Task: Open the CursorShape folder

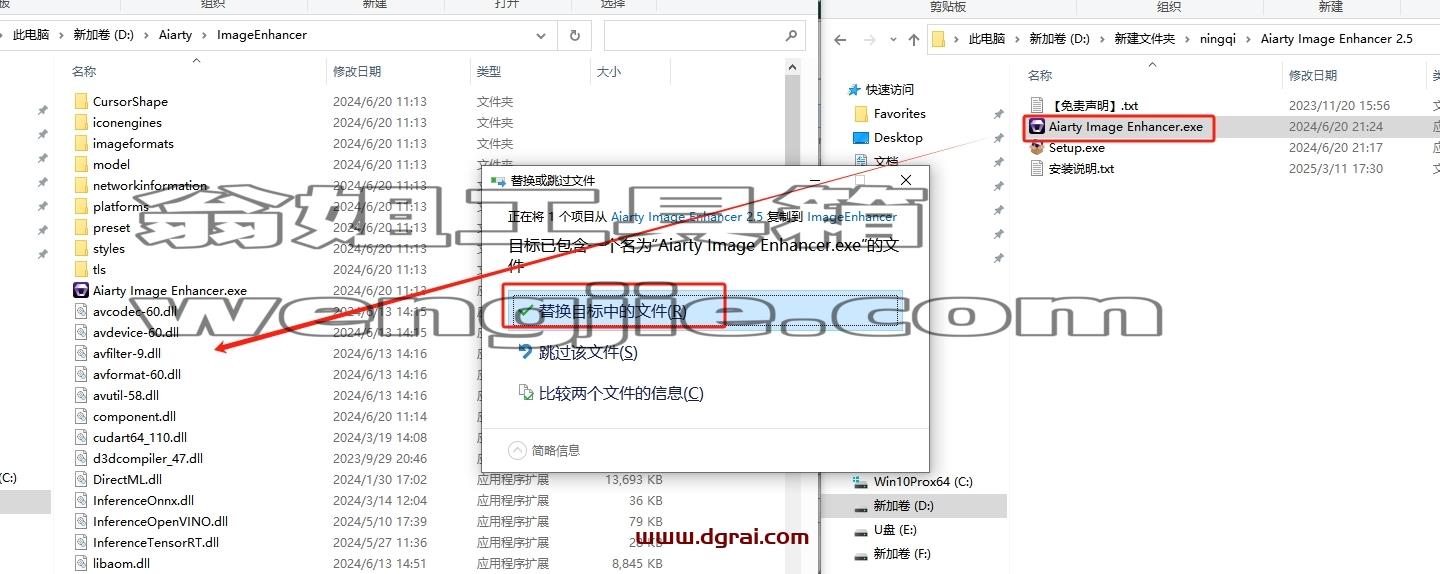Action: [130, 101]
